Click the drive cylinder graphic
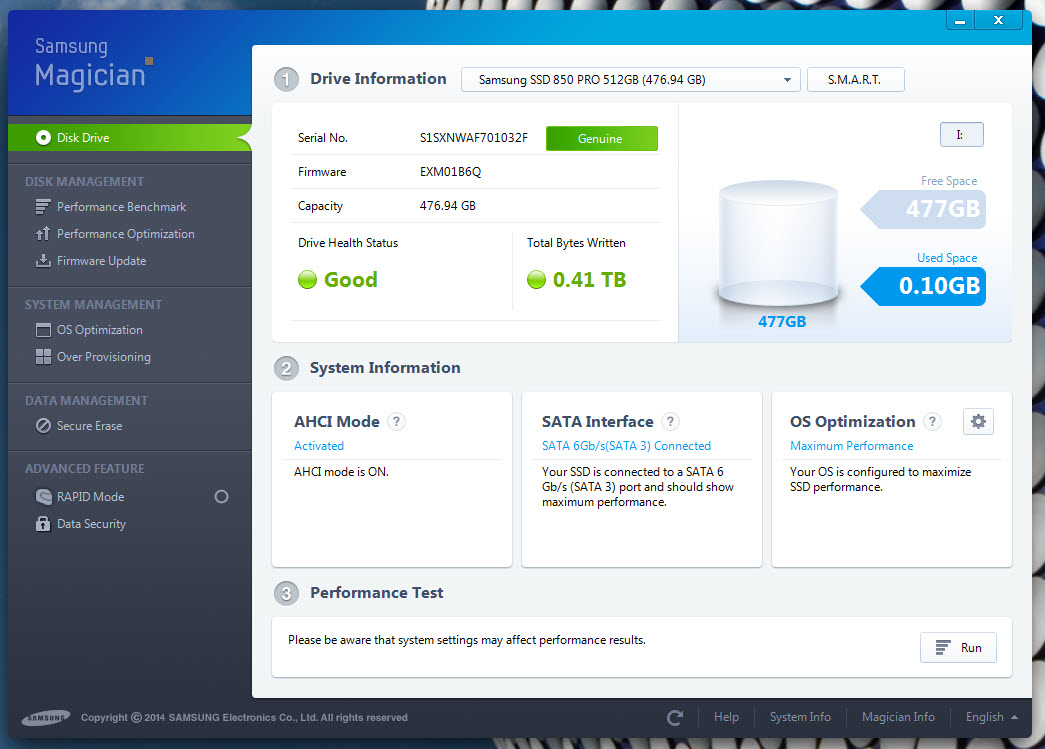The height and width of the screenshot is (749, 1045). click(778, 245)
